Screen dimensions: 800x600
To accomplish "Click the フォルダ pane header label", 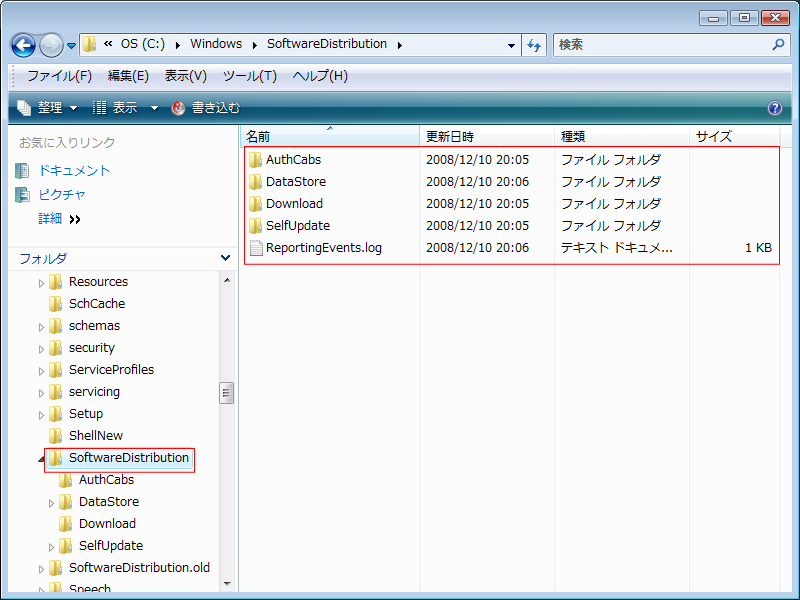I will [x=43, y=259].
